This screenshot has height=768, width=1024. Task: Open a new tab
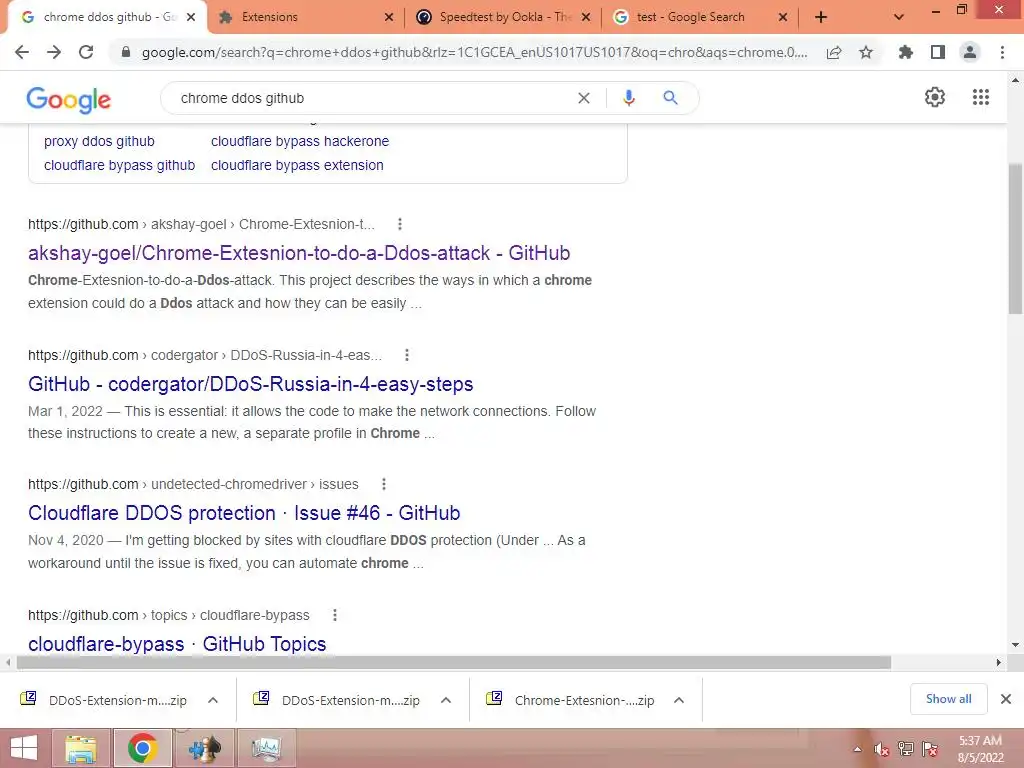[821, 17]
